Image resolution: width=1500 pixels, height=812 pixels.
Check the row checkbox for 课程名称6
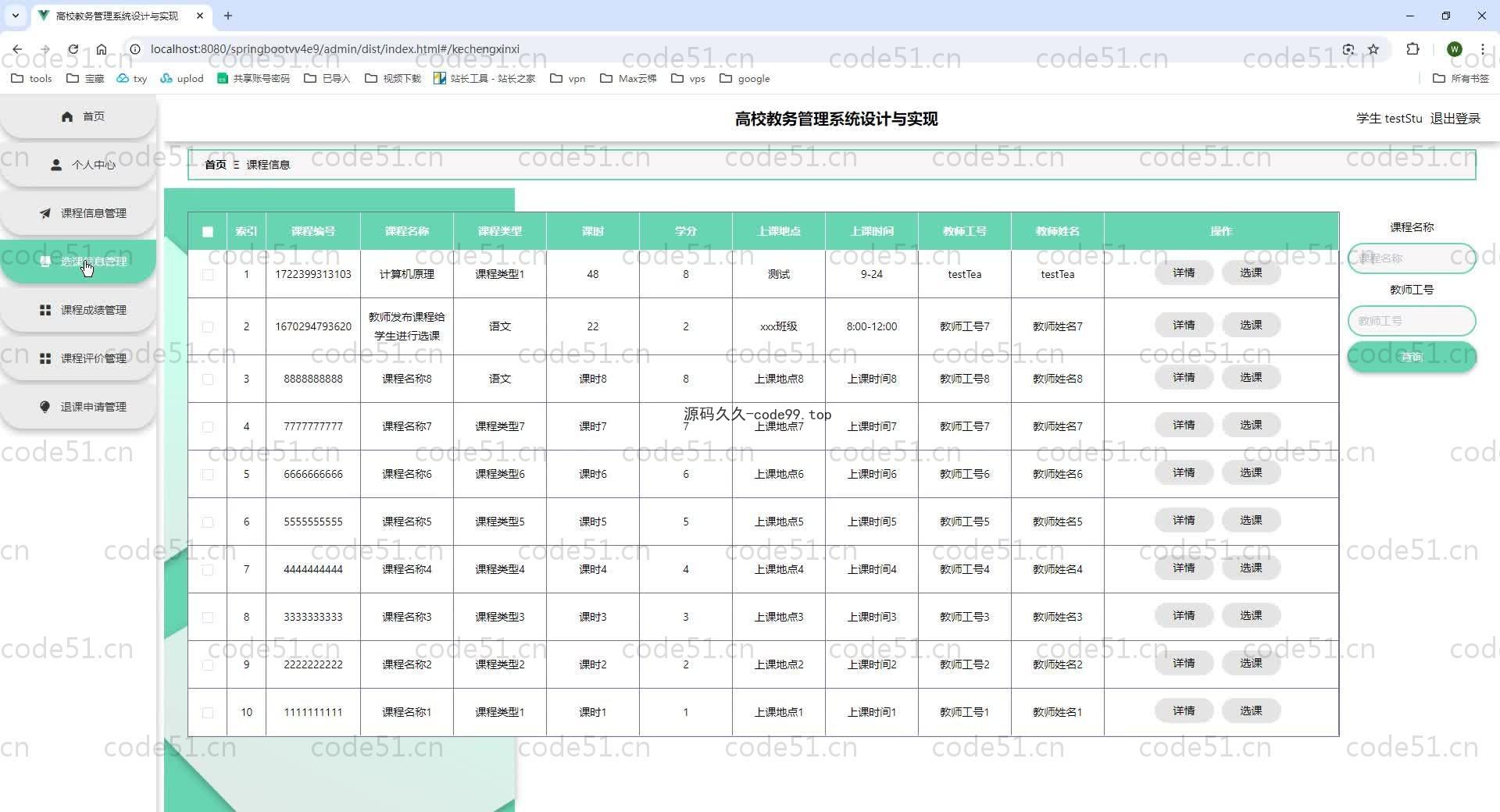click(208, 474)
